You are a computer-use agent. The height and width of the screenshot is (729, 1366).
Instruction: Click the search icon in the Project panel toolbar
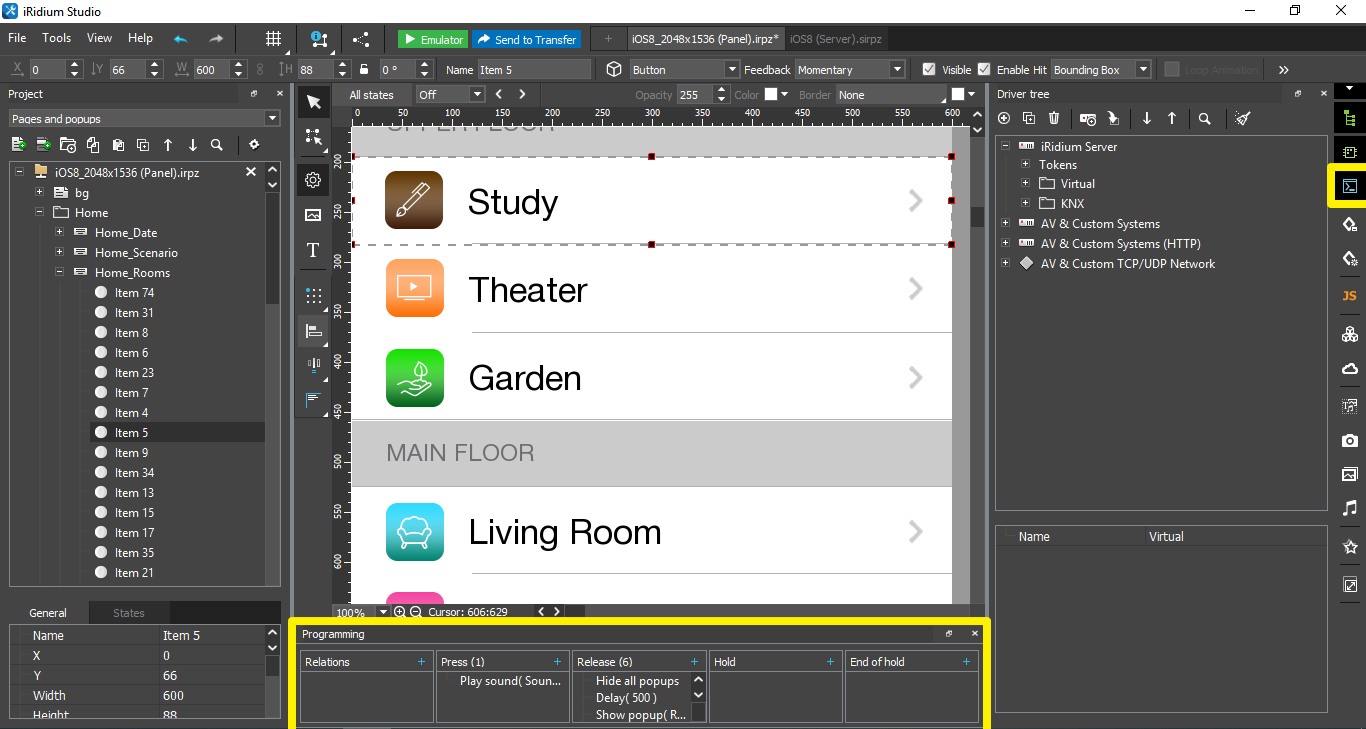(x=217, y=144)
